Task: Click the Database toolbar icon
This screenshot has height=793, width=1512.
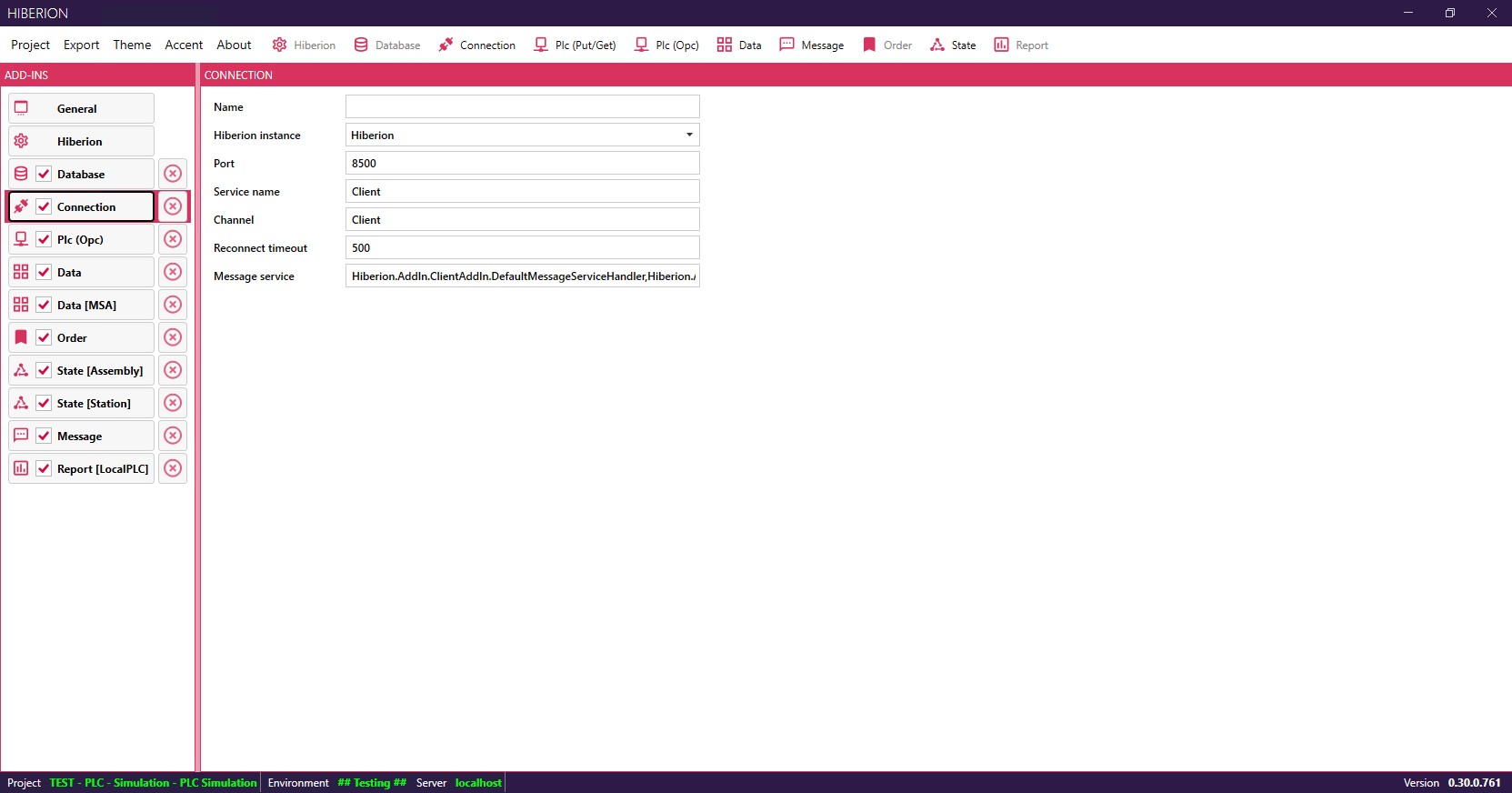Action: 361,45
